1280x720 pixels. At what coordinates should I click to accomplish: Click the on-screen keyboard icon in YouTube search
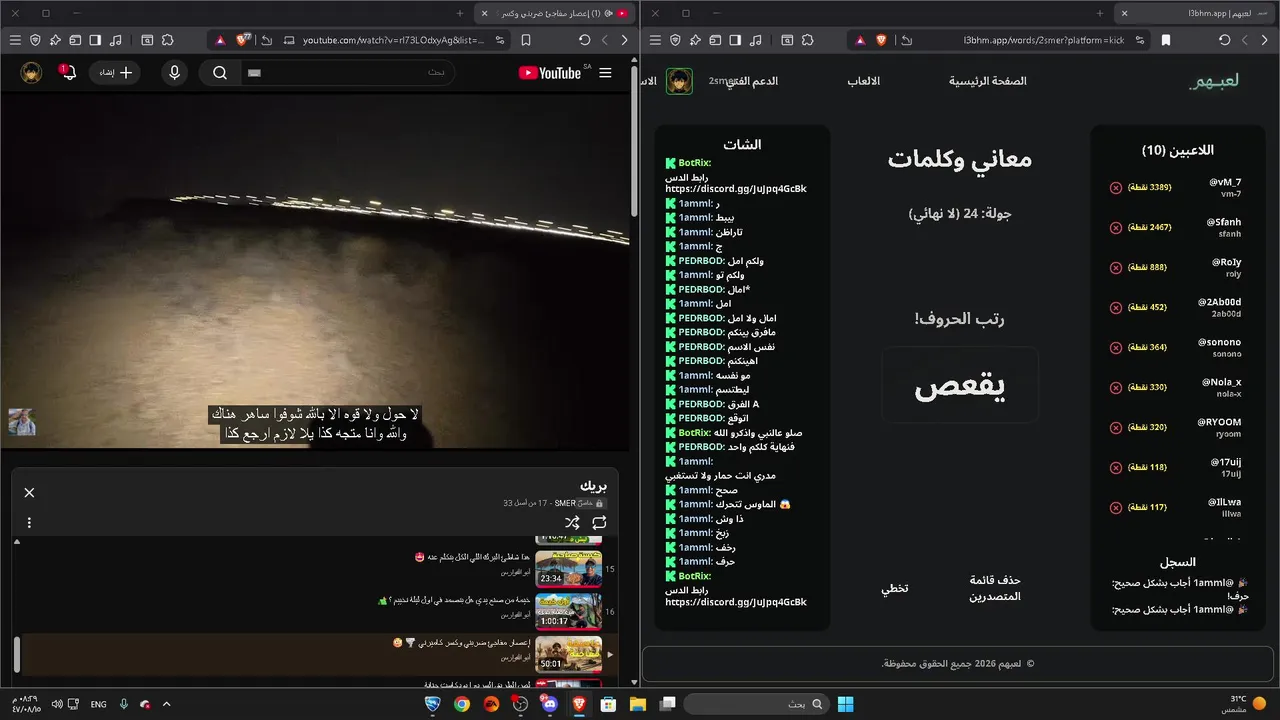(x=254, y=73)
